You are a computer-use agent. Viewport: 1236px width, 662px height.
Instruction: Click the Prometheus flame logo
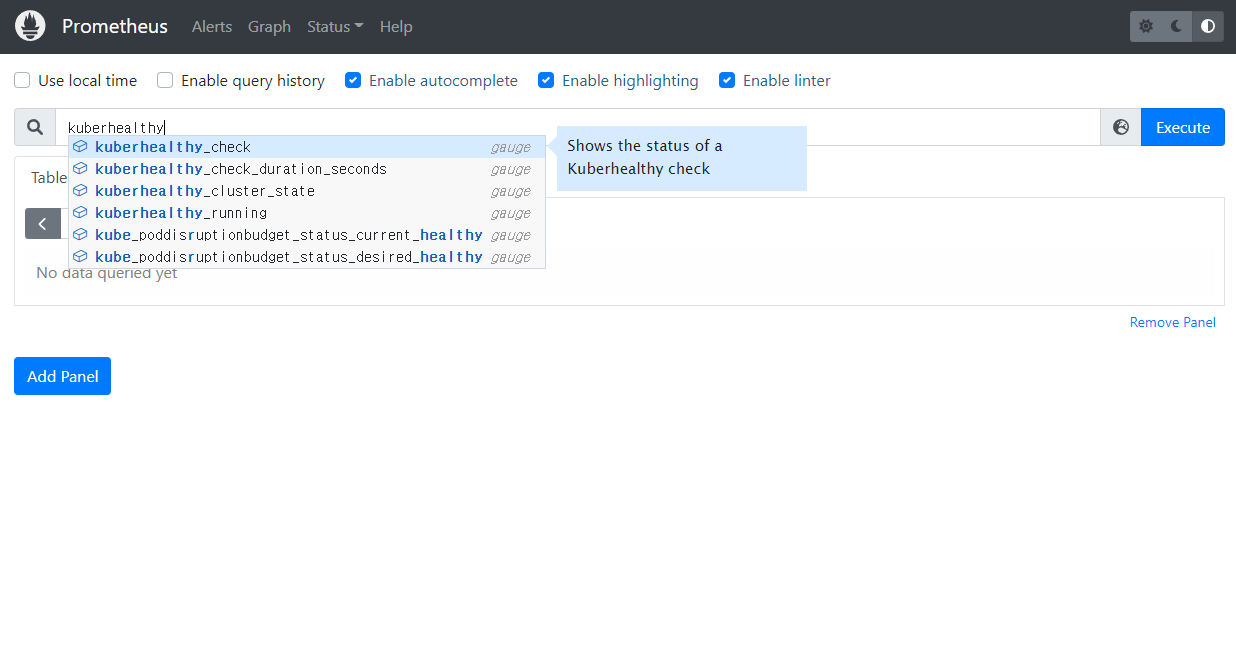30,26
